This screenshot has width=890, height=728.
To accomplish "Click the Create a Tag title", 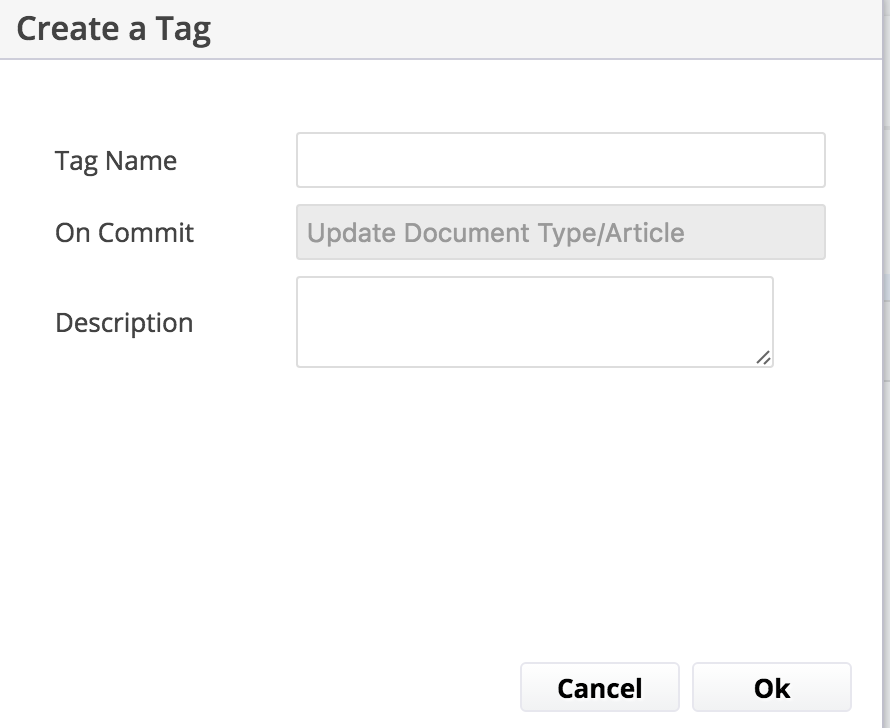I will pos(114,29).
